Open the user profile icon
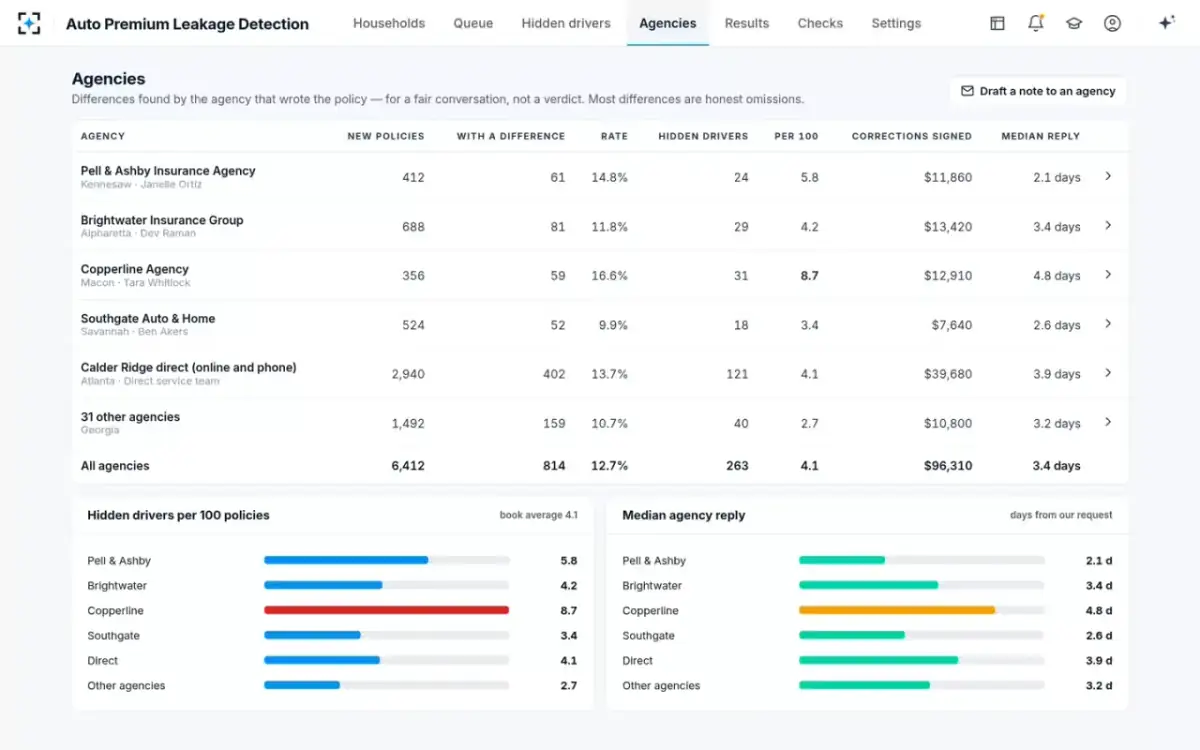Image resolution: width=1200 pixels, height=750 pixels. (x=1112, y=23)
